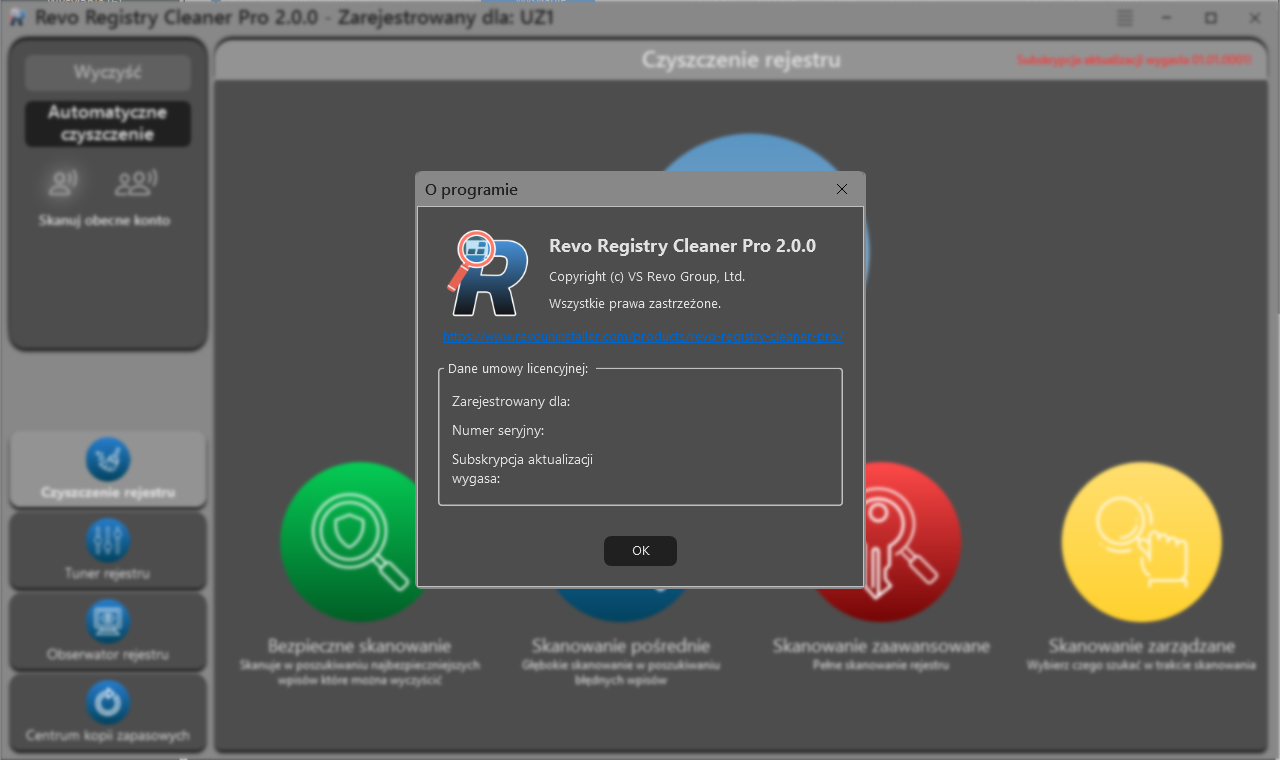Select Automatyczne czyszczenie in the main window
Screen dimensions: 1280x760
pyautogui.click(x=108, y=123)
